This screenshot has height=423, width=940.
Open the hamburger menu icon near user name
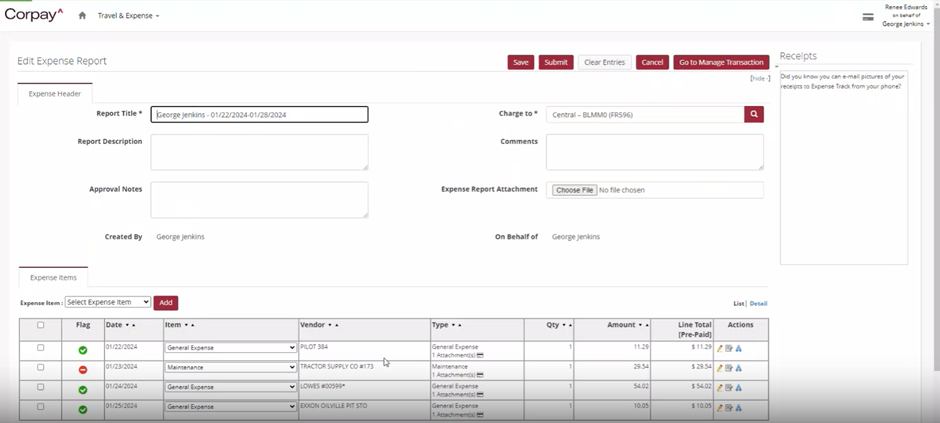pos(868,17)
